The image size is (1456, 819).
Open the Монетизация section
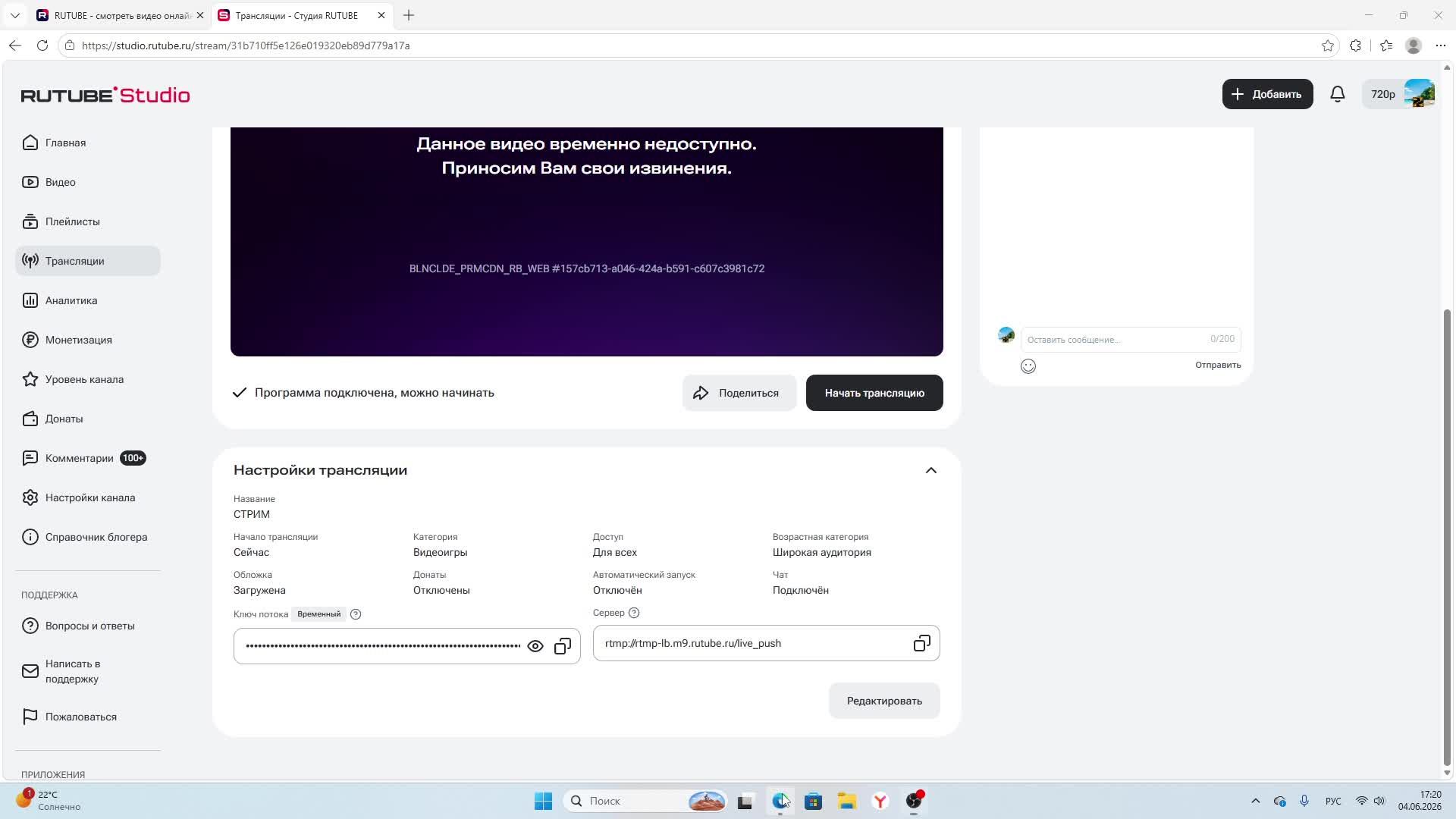(88, 340)
